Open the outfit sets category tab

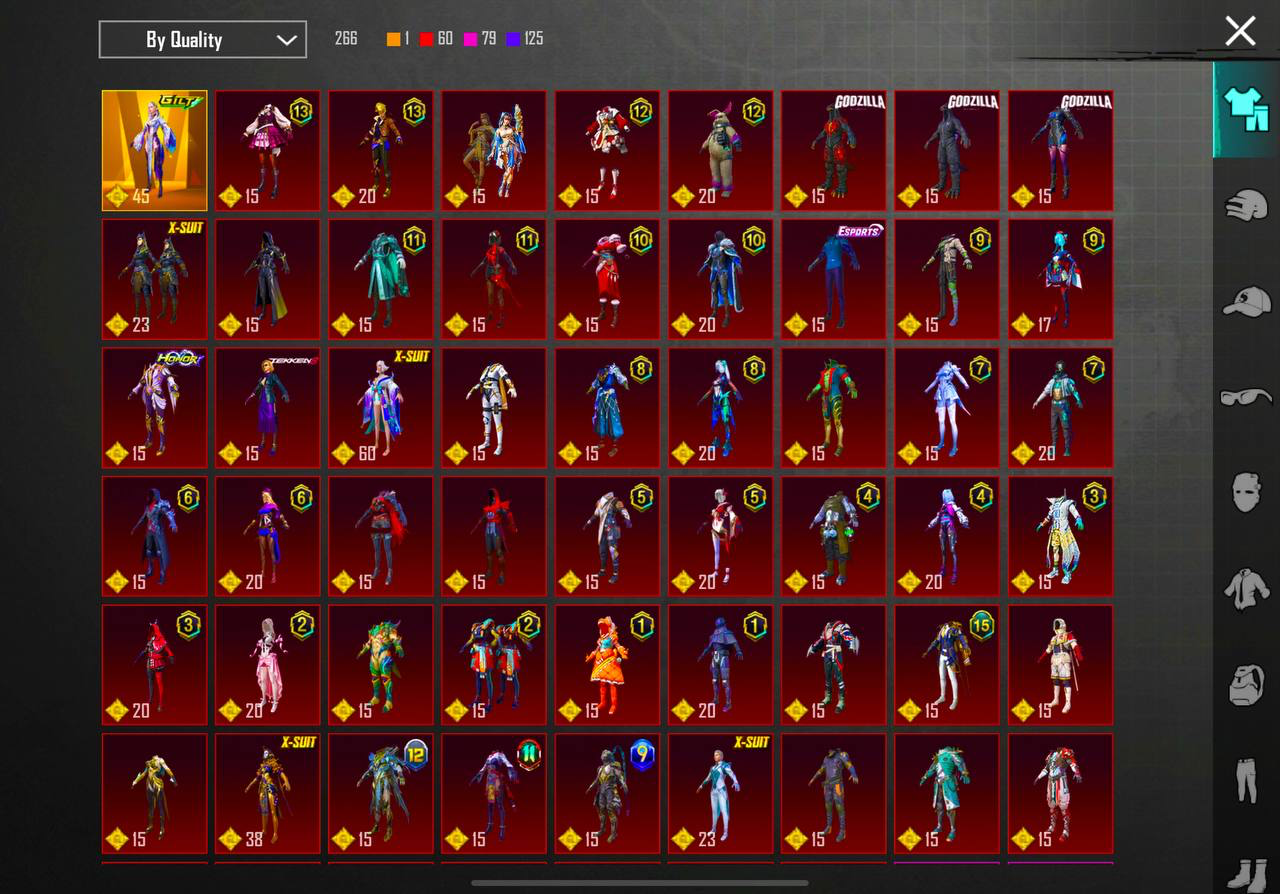pos(1245,109)
